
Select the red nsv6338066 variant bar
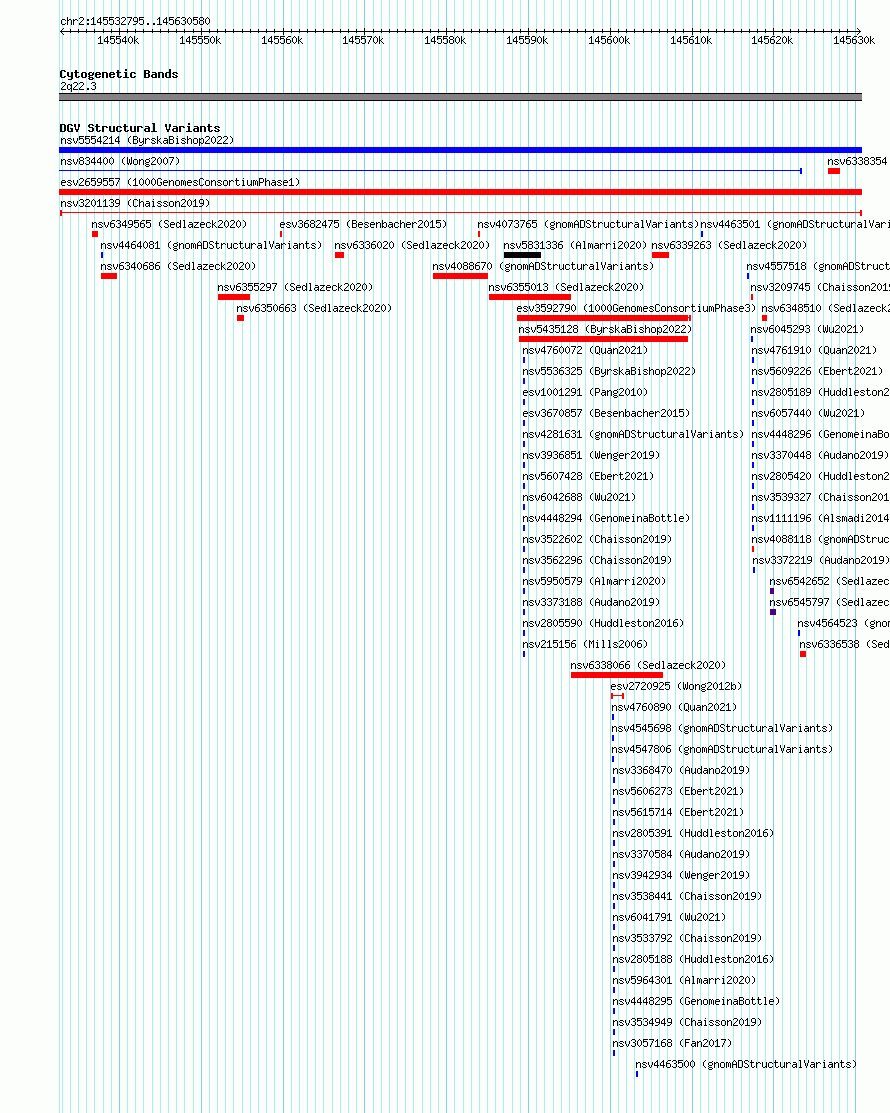617,675
